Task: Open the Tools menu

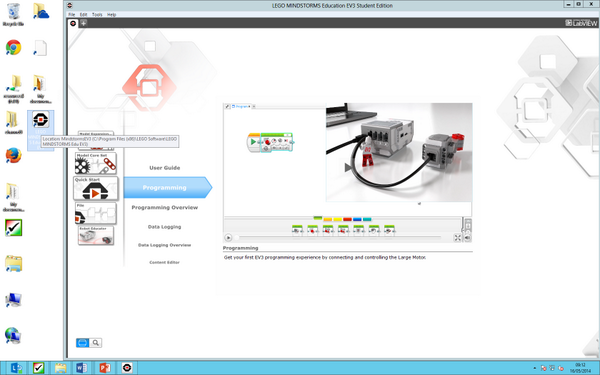Action: click(97, 15)
